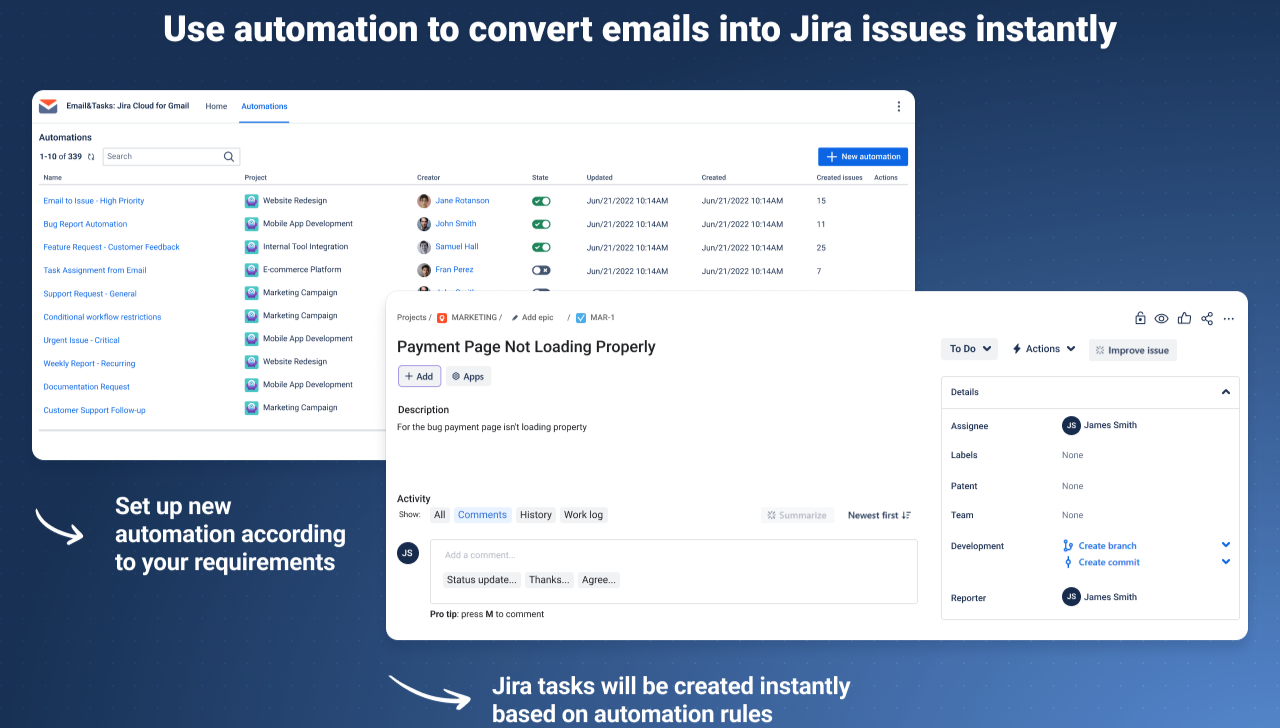Click project icon in Bug Report Automation row
The image size is (1280, 728).
252,224
